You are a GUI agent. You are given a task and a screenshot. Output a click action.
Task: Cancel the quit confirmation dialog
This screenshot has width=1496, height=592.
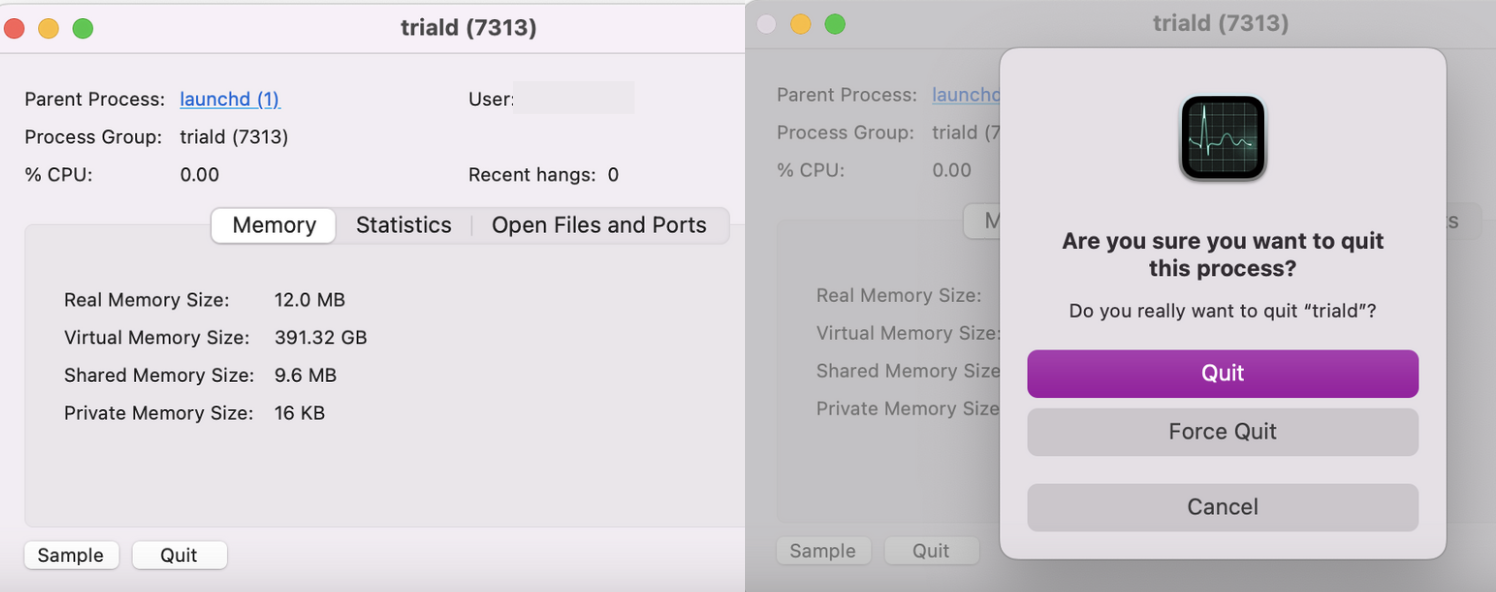[x=1222, y=507]
